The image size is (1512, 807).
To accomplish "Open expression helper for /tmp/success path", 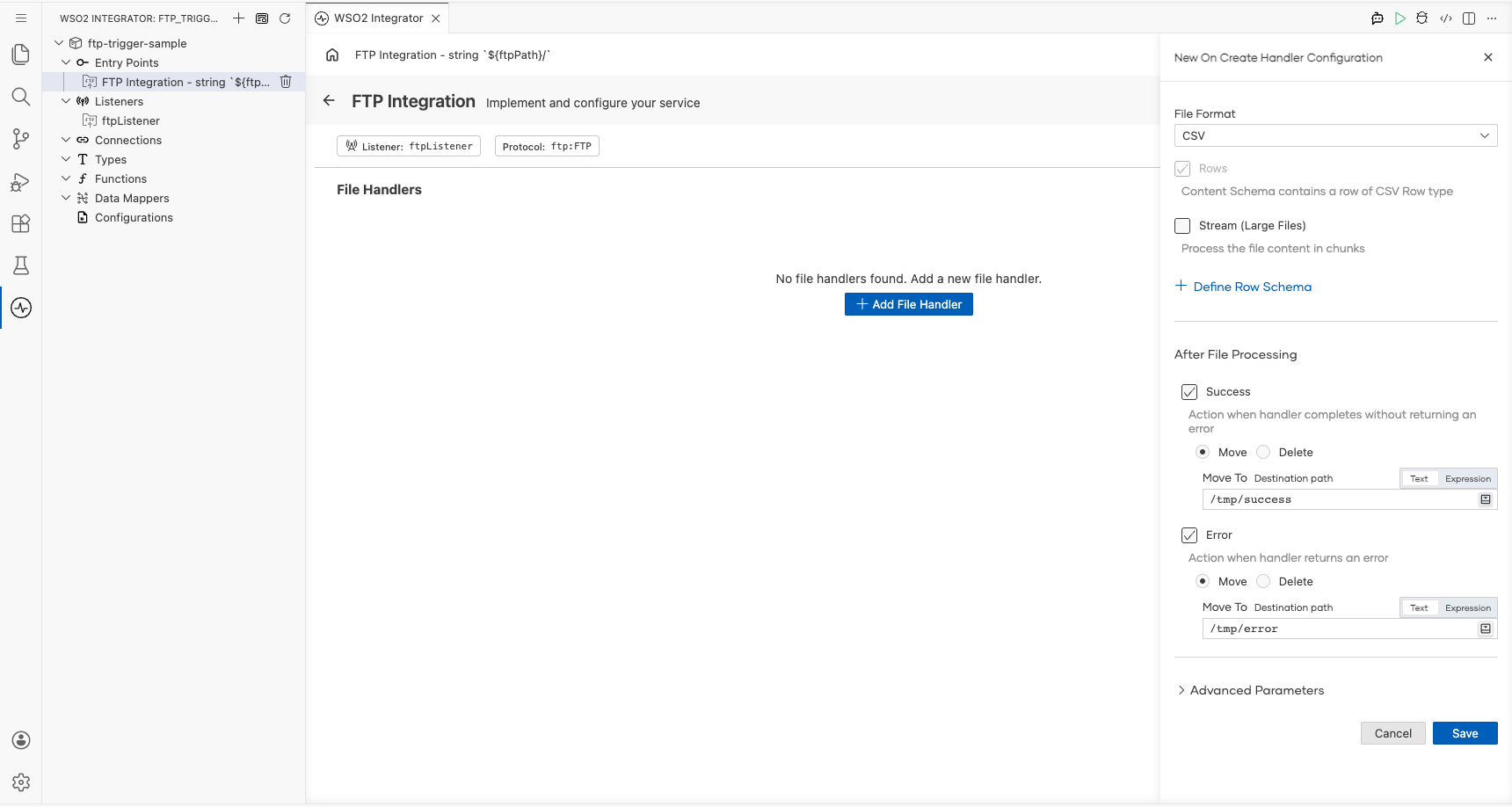I will pyautogui.click(x=1486, y=499).
